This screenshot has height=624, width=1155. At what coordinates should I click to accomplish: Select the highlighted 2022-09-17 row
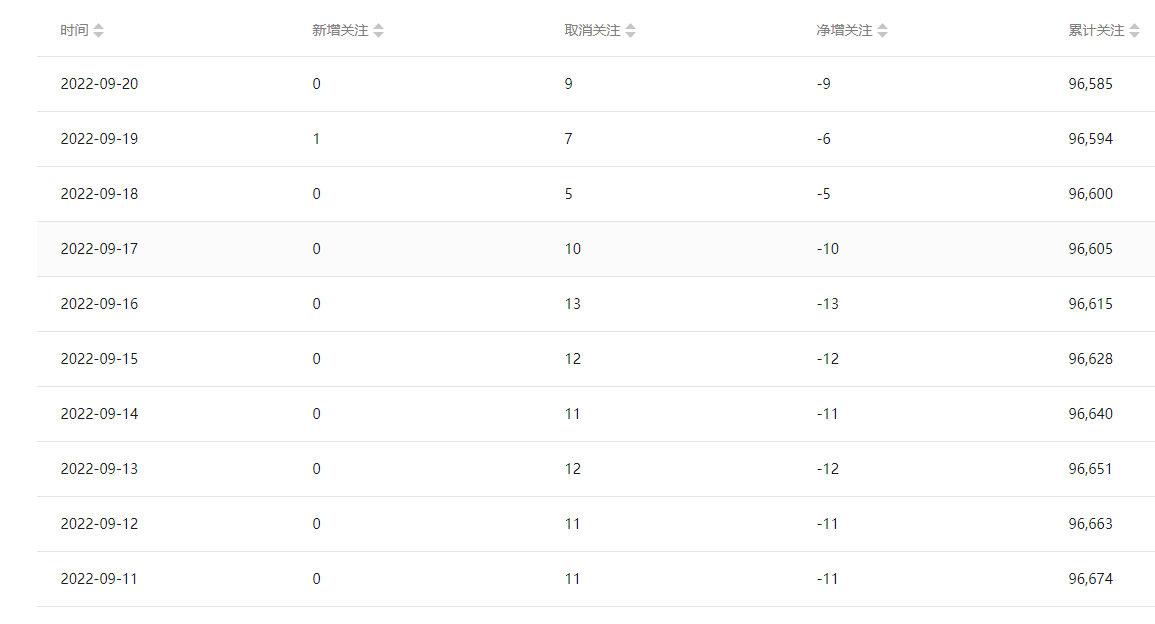(596, 249)
